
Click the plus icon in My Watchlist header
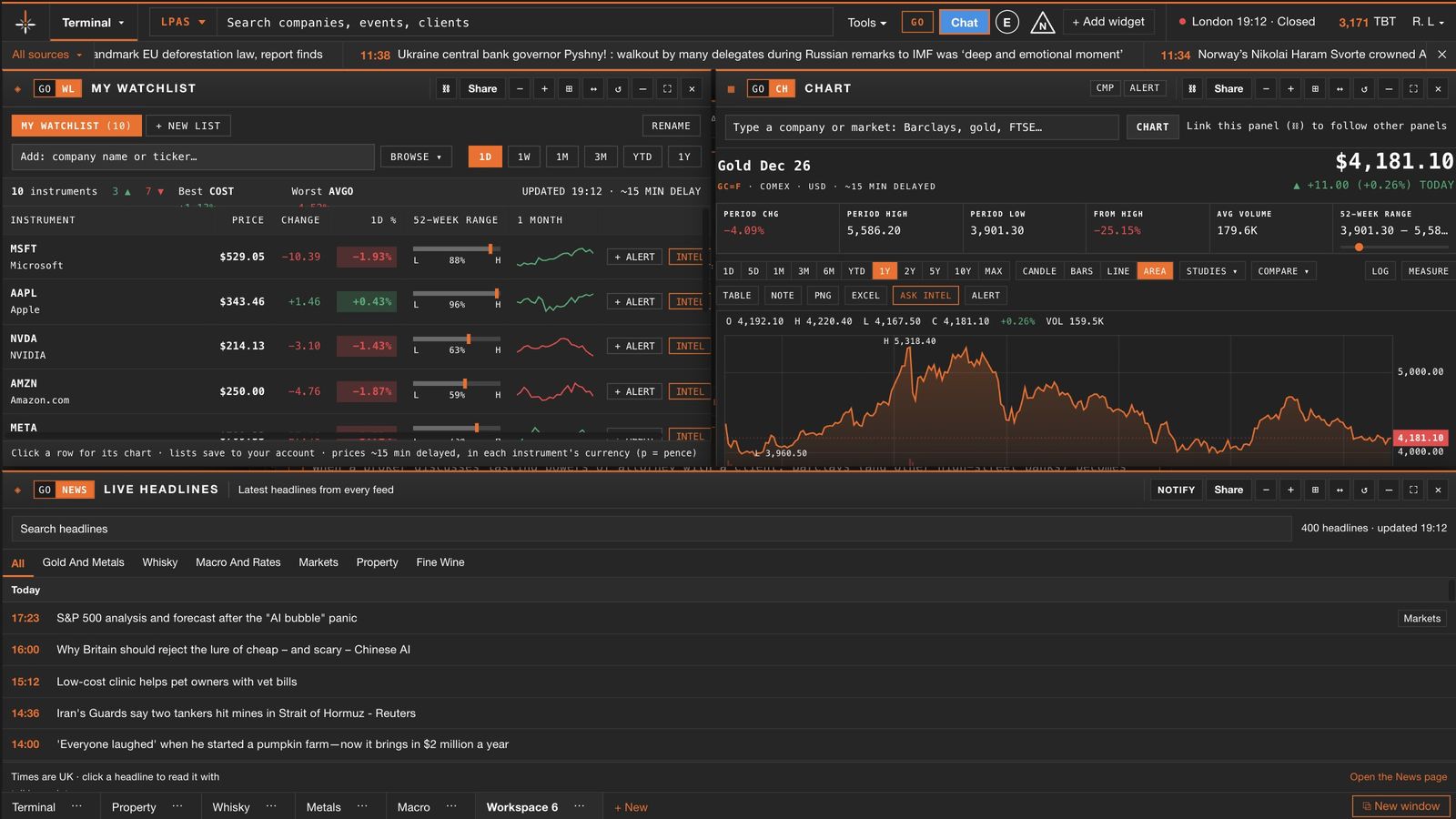[544, 88]
